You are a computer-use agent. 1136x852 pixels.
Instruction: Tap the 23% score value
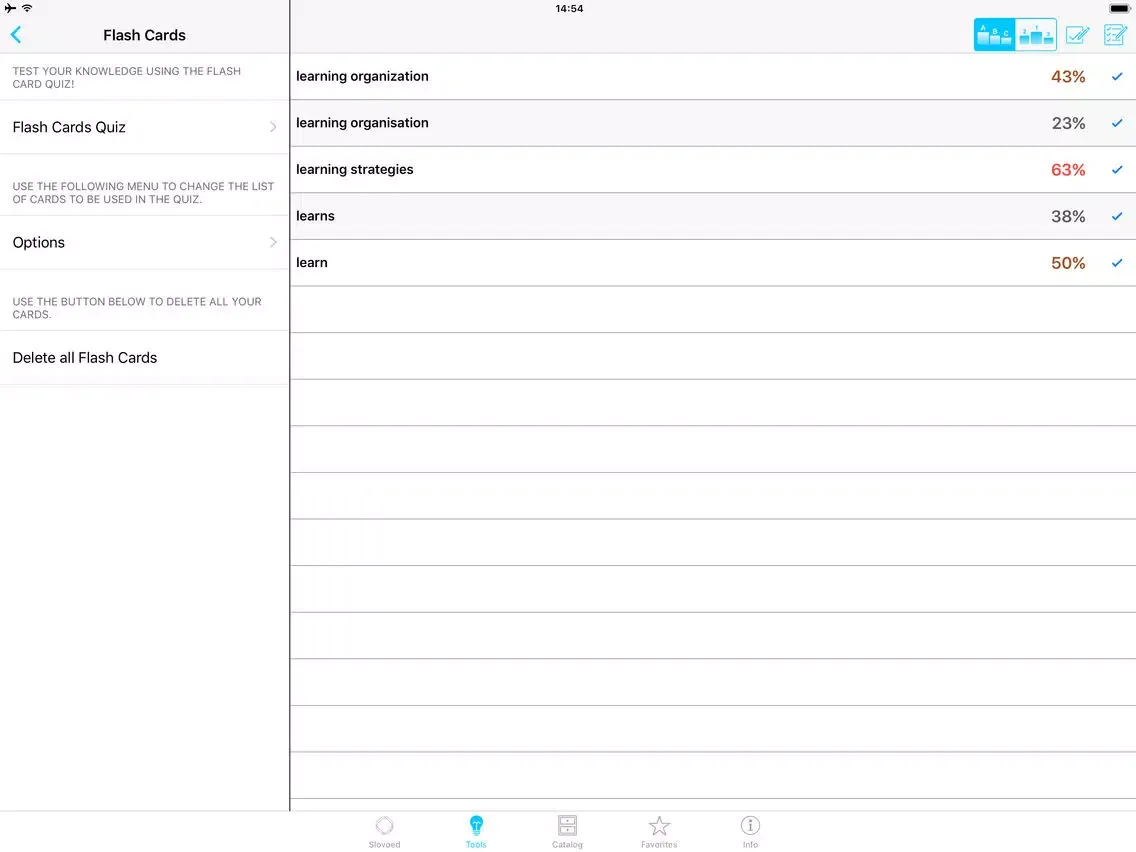click(x=1068, y=123)
